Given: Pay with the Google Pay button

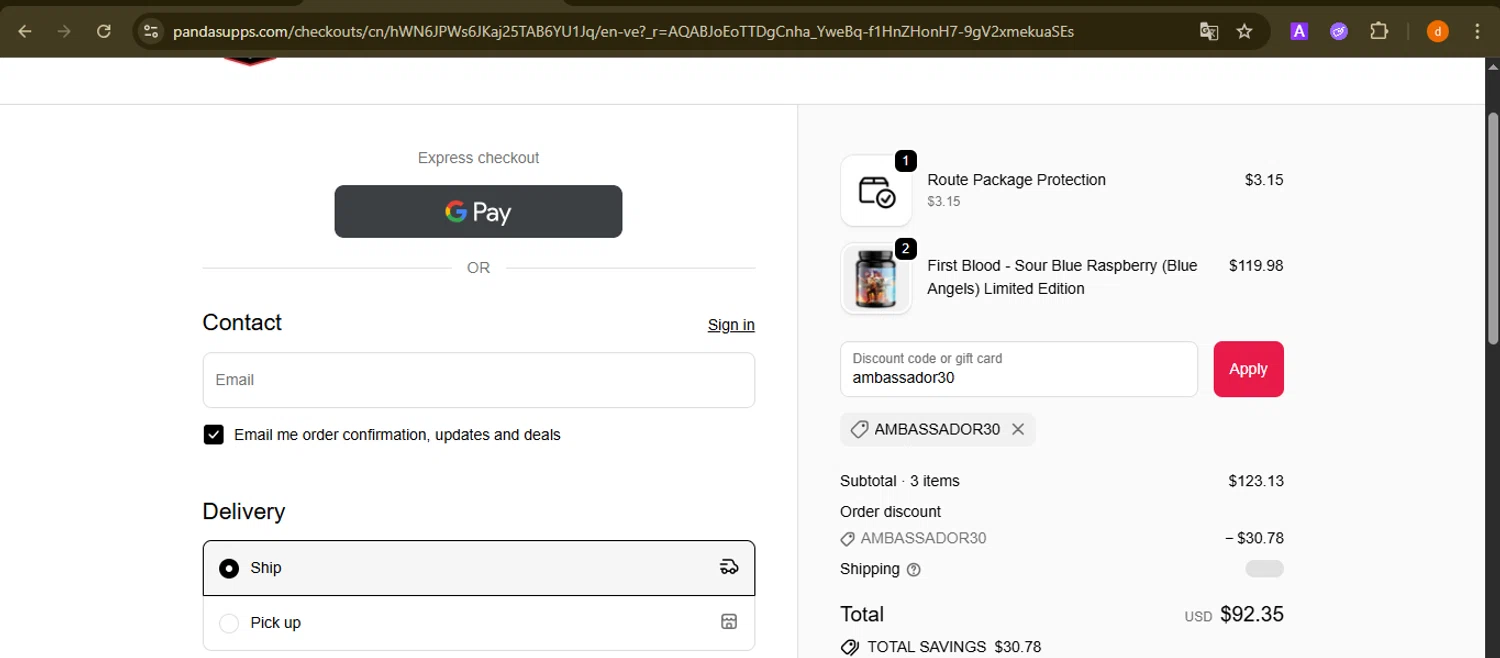Looking at the screenshot, I should pyautogui.click(x=478, y=211).
